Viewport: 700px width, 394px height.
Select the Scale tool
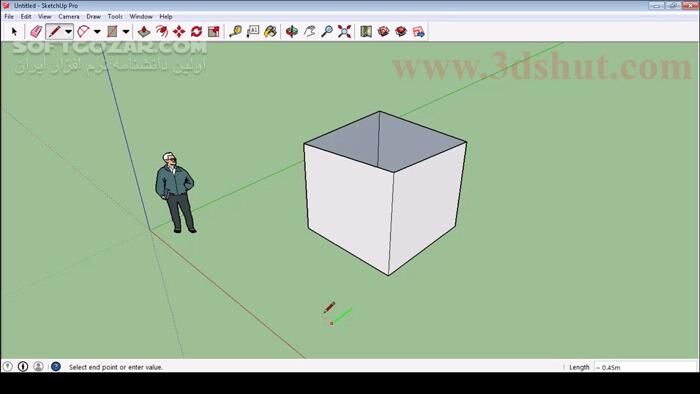point(214,32)
